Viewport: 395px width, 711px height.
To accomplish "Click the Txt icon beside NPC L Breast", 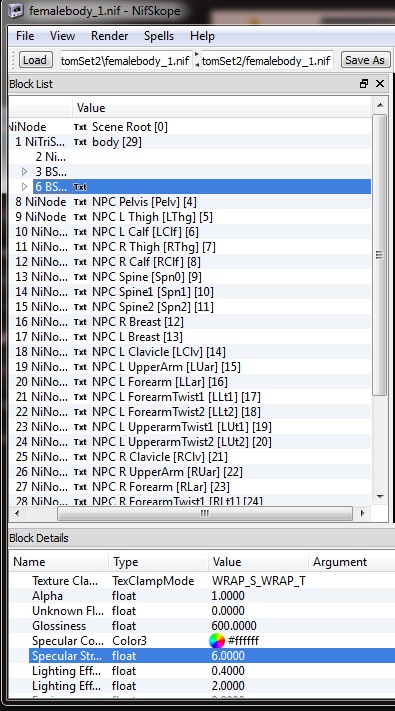I will [x=80, y=337].
